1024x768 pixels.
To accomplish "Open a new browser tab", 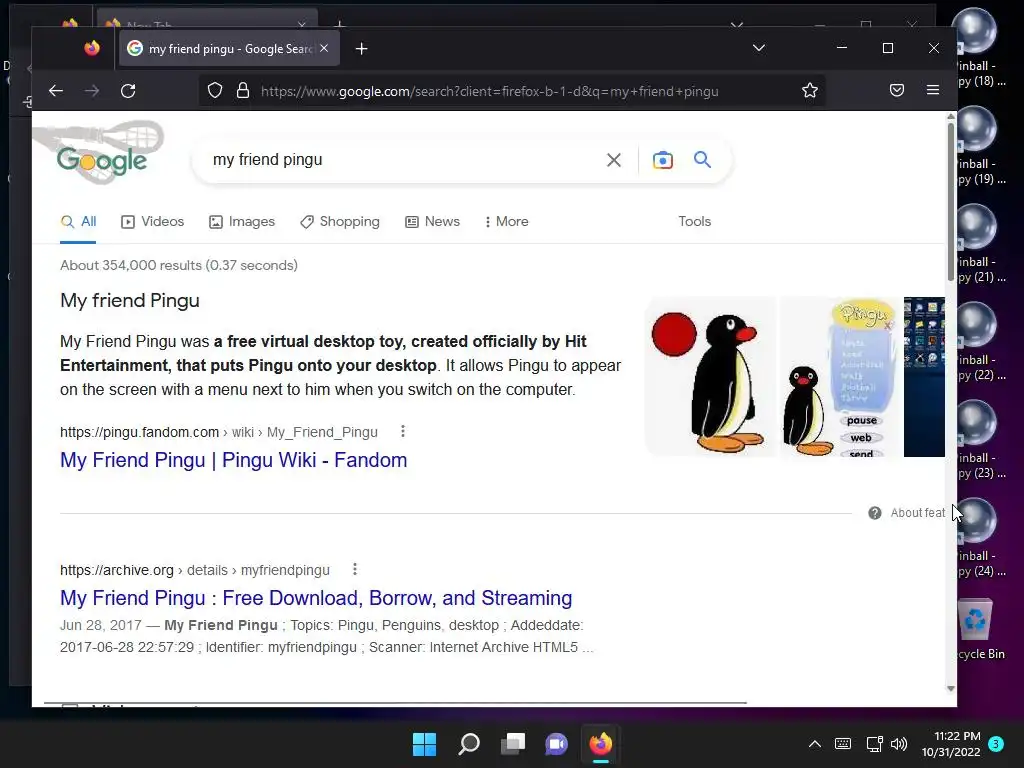I will 361,49.
